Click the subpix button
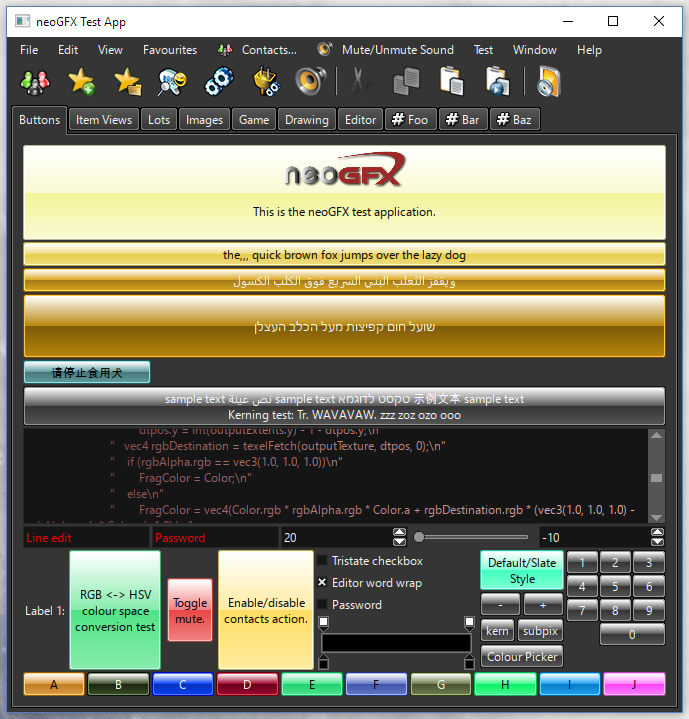Screen dimensions: 689x719 click(x=540, y=631)
